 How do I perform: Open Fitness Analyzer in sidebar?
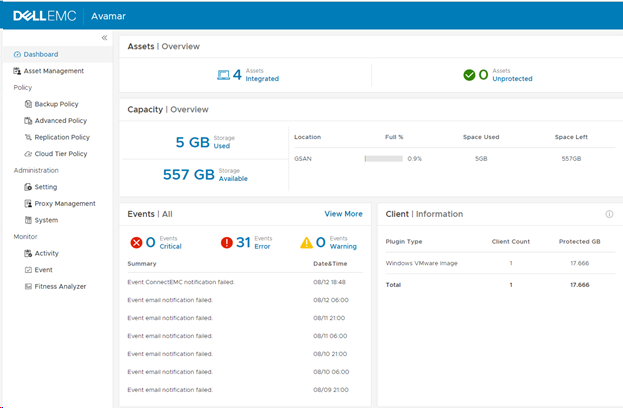(x=59, y=286)
